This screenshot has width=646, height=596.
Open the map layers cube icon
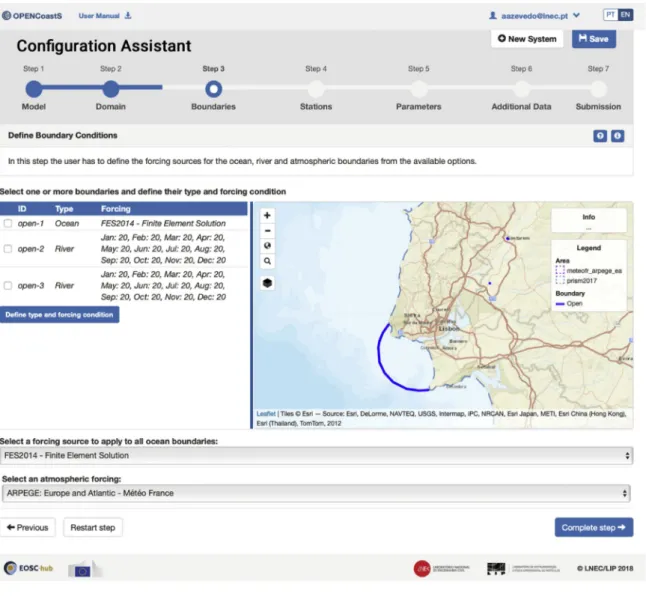click(x=267, y=283)
